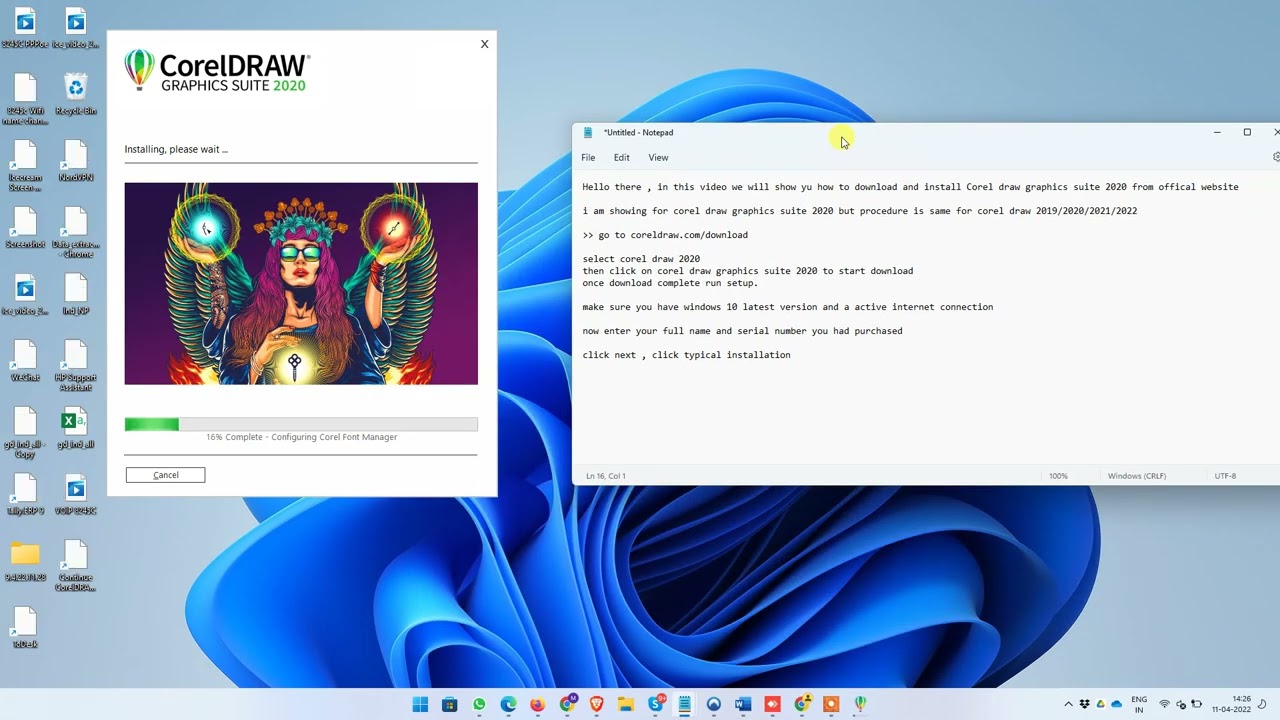Select the 8245c Wifi name file icon
This screenshot has height=720, width=1280.
[x=25, y=98]
